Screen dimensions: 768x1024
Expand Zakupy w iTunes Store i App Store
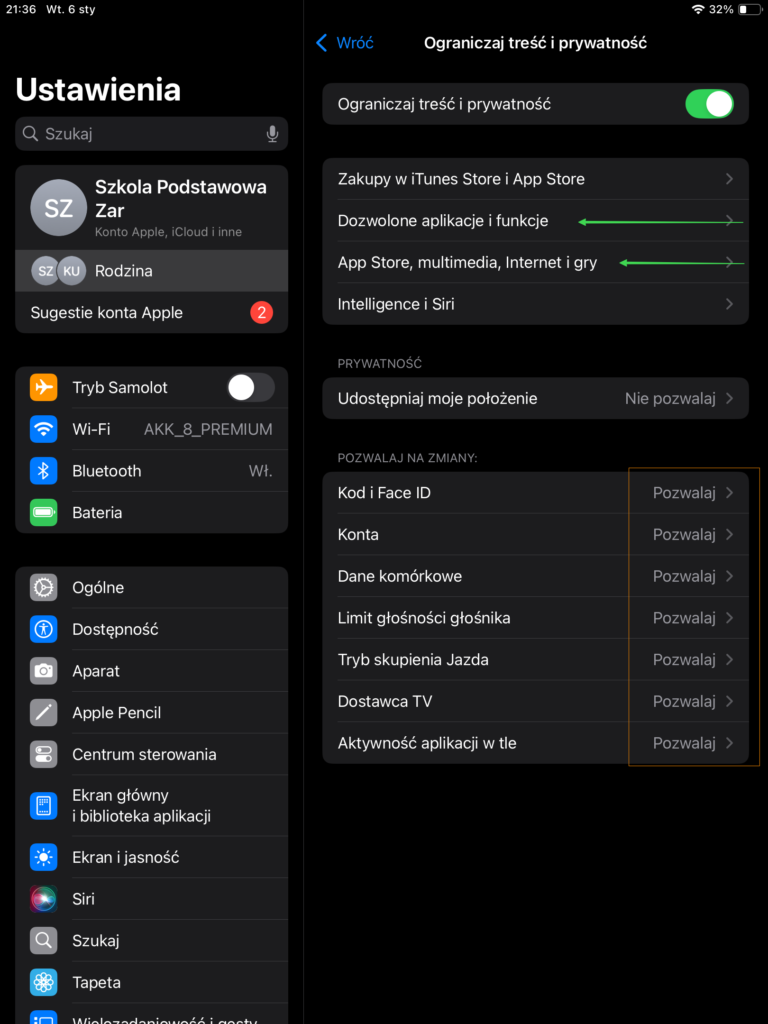[535, 179]
